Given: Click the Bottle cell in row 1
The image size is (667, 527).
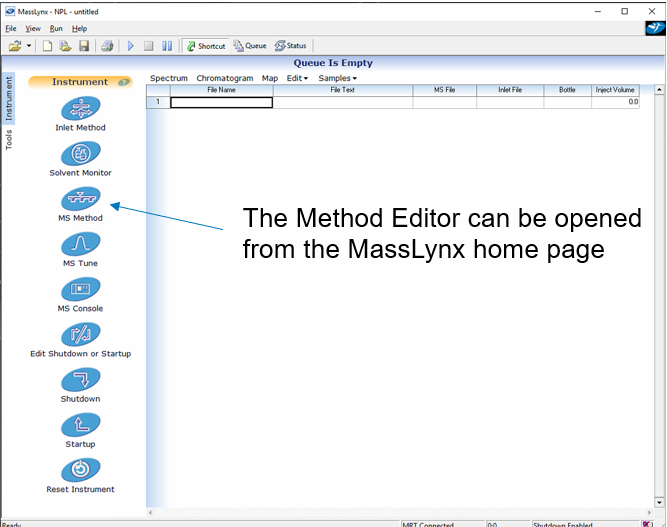Looking at the screenshot, I should [567, 102].
